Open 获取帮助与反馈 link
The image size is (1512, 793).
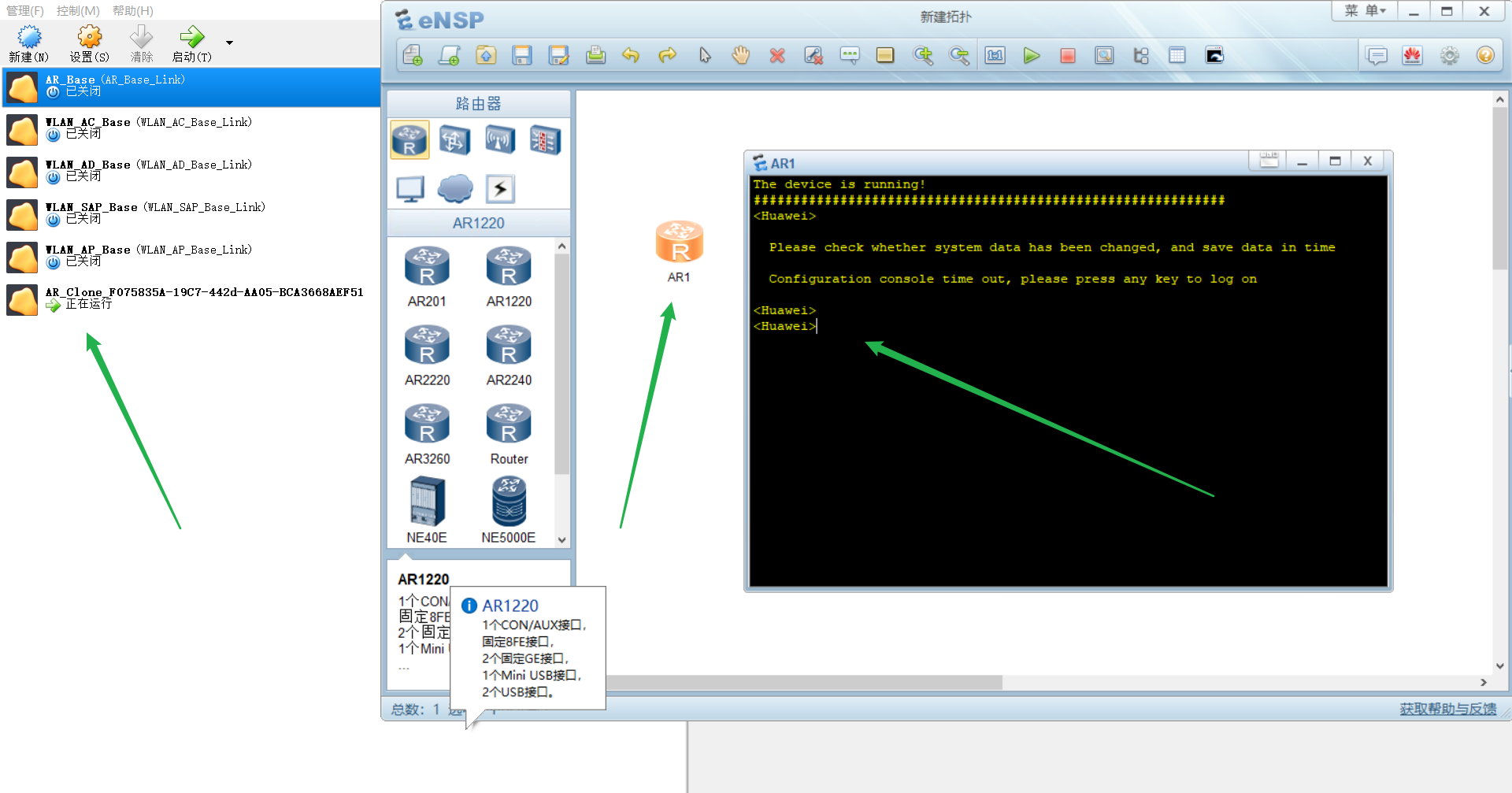pos(1447,709)
